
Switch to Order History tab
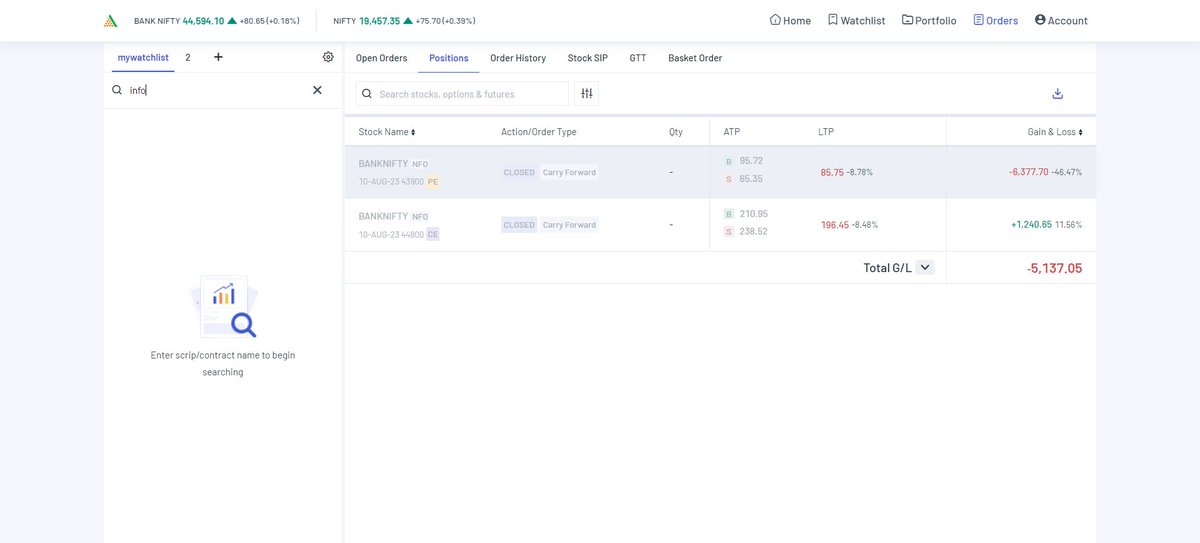click(518, 58)
